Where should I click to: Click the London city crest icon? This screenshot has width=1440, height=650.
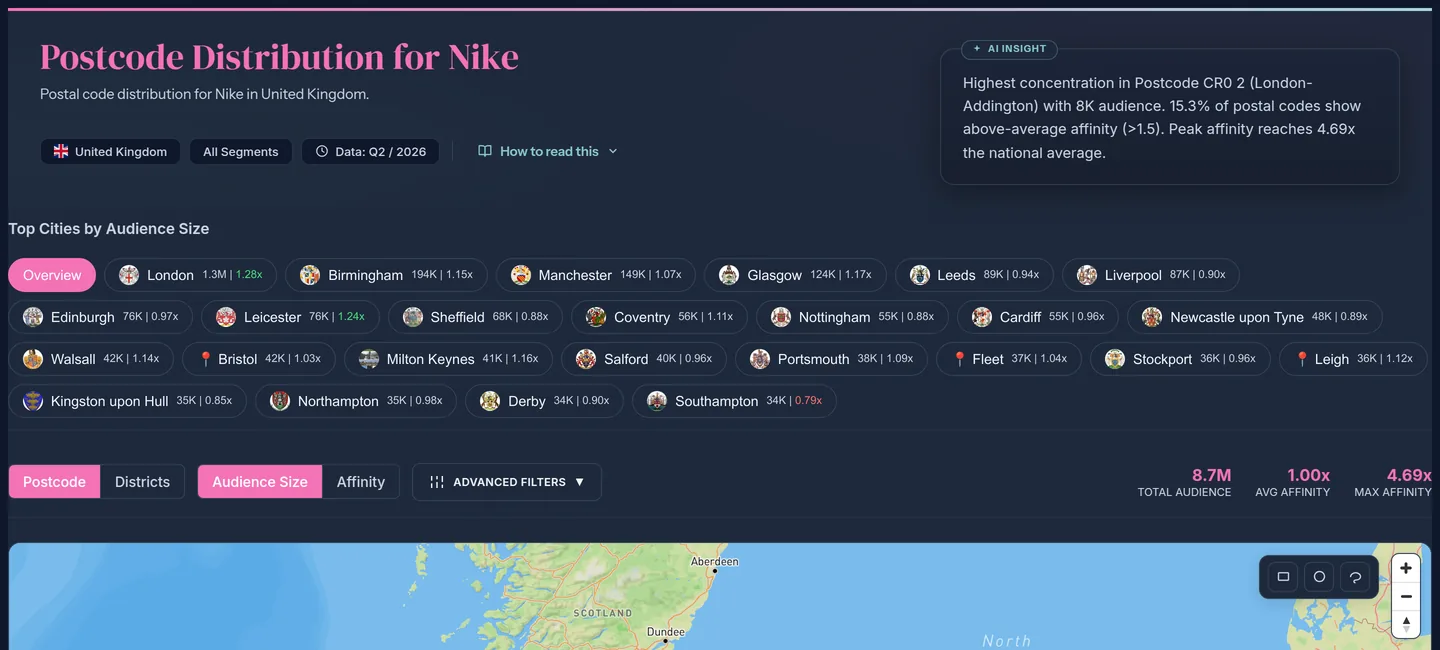click(x=129, y=275)
